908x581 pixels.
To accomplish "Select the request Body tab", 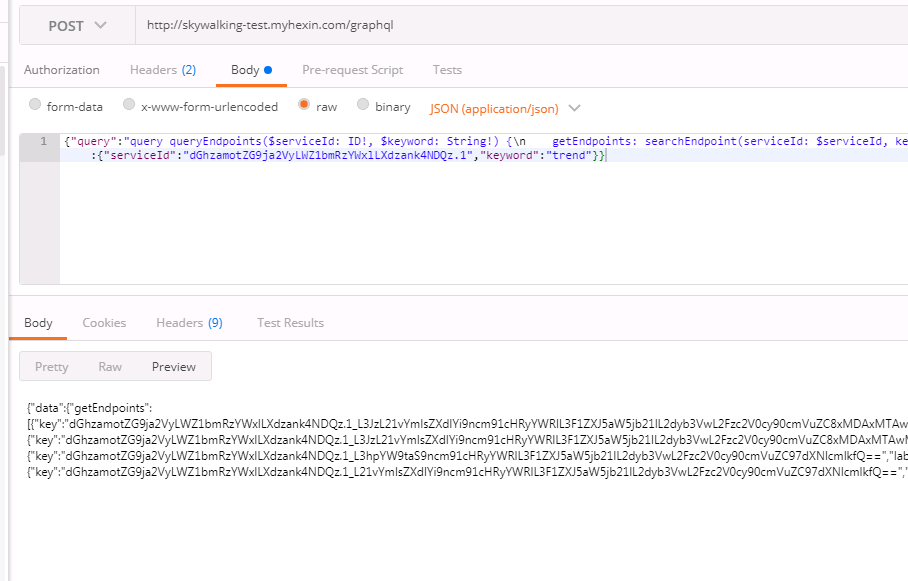I will coord(251,70).
